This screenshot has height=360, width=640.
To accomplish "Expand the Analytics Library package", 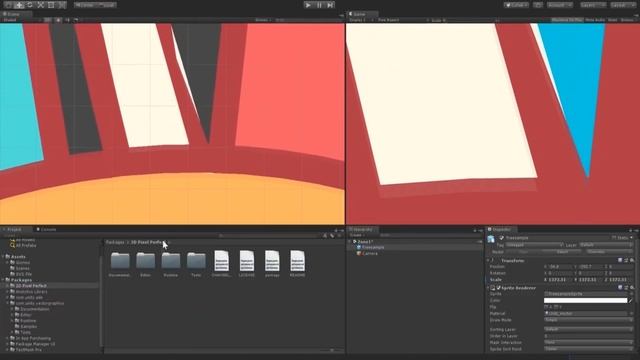I will point(7,291).
